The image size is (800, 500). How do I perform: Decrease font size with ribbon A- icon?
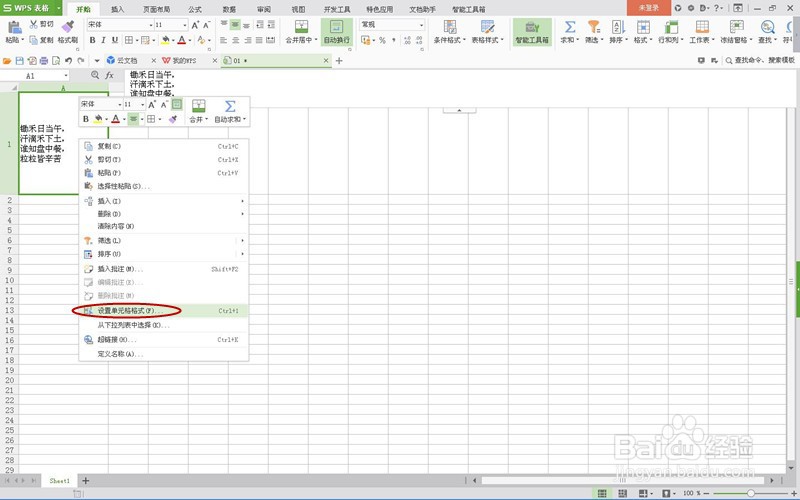pos(207,25)
